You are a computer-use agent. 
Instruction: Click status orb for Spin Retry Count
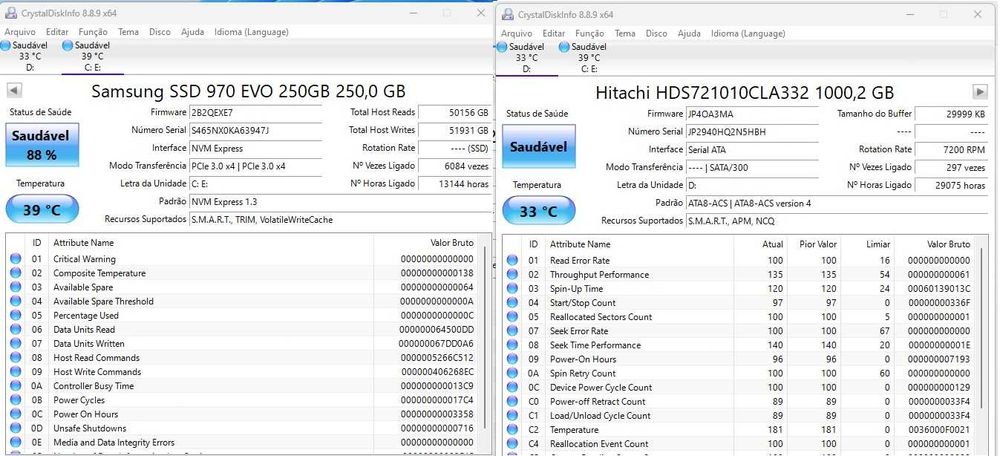(512, 373)
